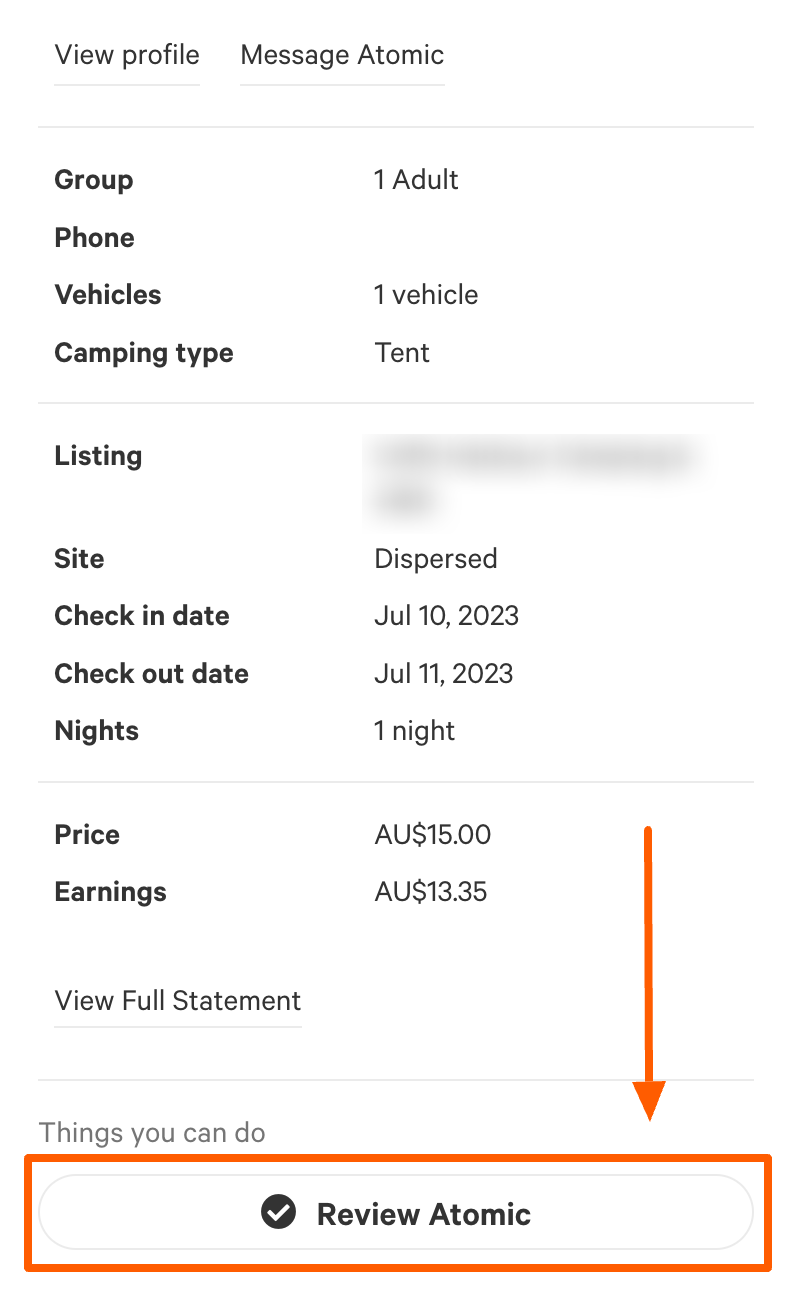Click the Earnings label
Viewport: 794px width, 1290px height.
(111, 892)
